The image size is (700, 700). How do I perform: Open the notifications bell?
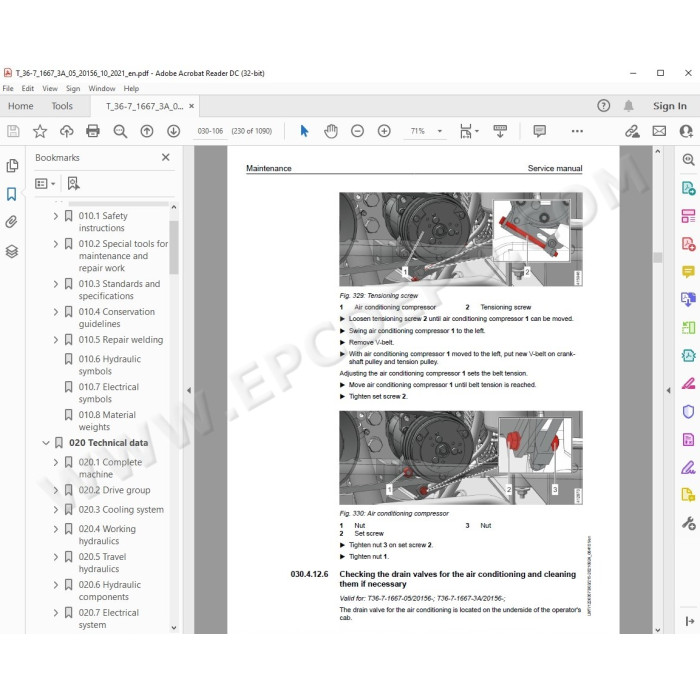pyautogui.click(x=629, y=106)
